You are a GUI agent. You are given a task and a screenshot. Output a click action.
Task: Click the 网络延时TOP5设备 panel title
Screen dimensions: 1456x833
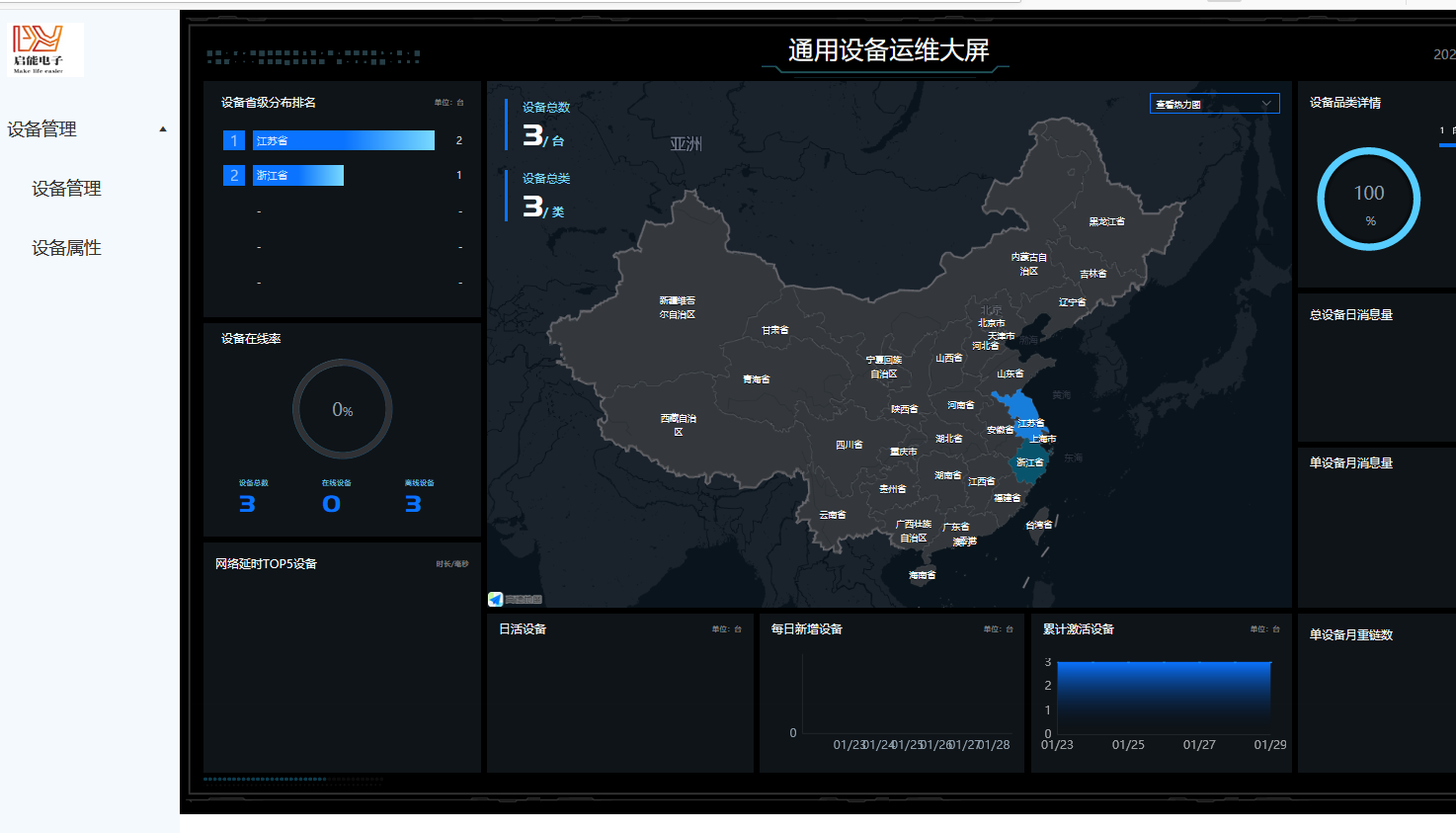(x=266, y=564)
